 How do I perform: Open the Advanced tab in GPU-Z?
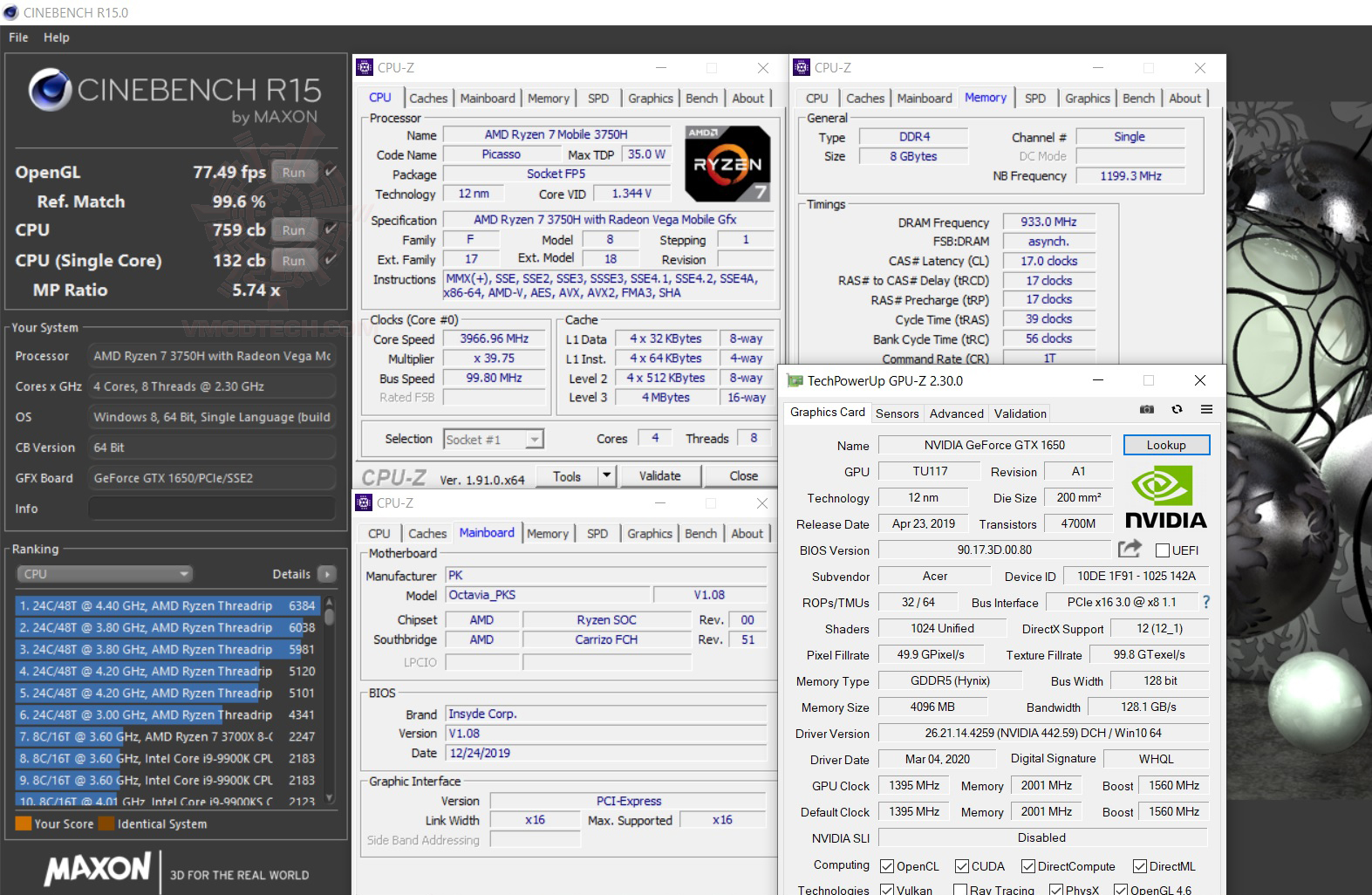(x=957, y=413)
